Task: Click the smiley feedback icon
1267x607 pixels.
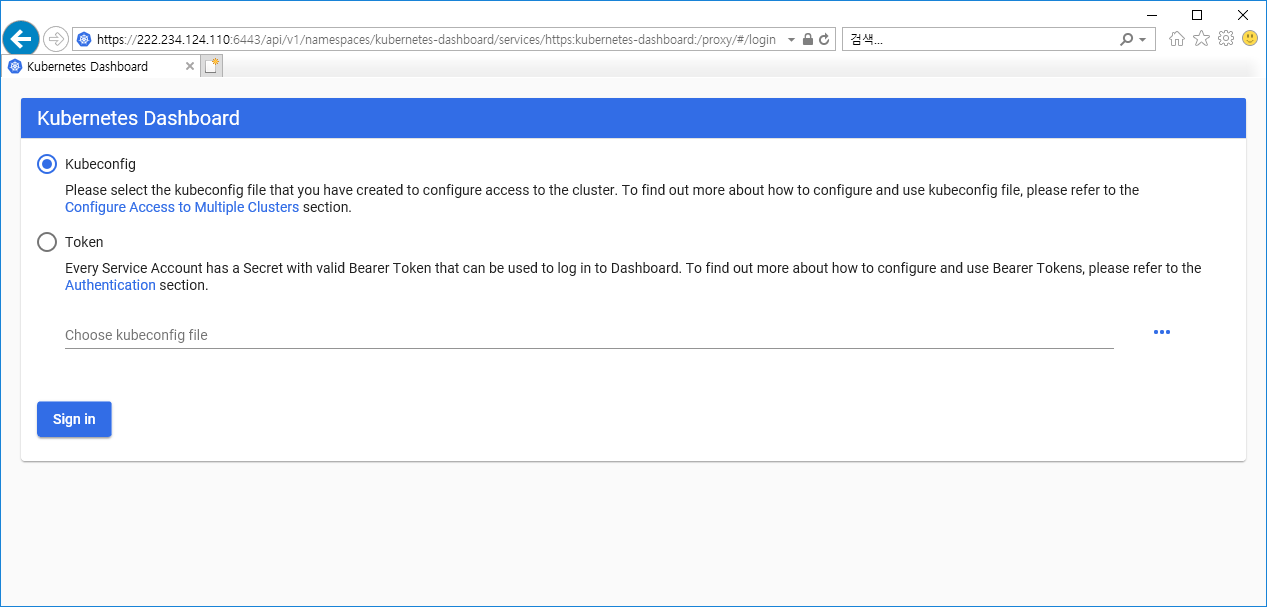Action: [x=1250, y=38]
